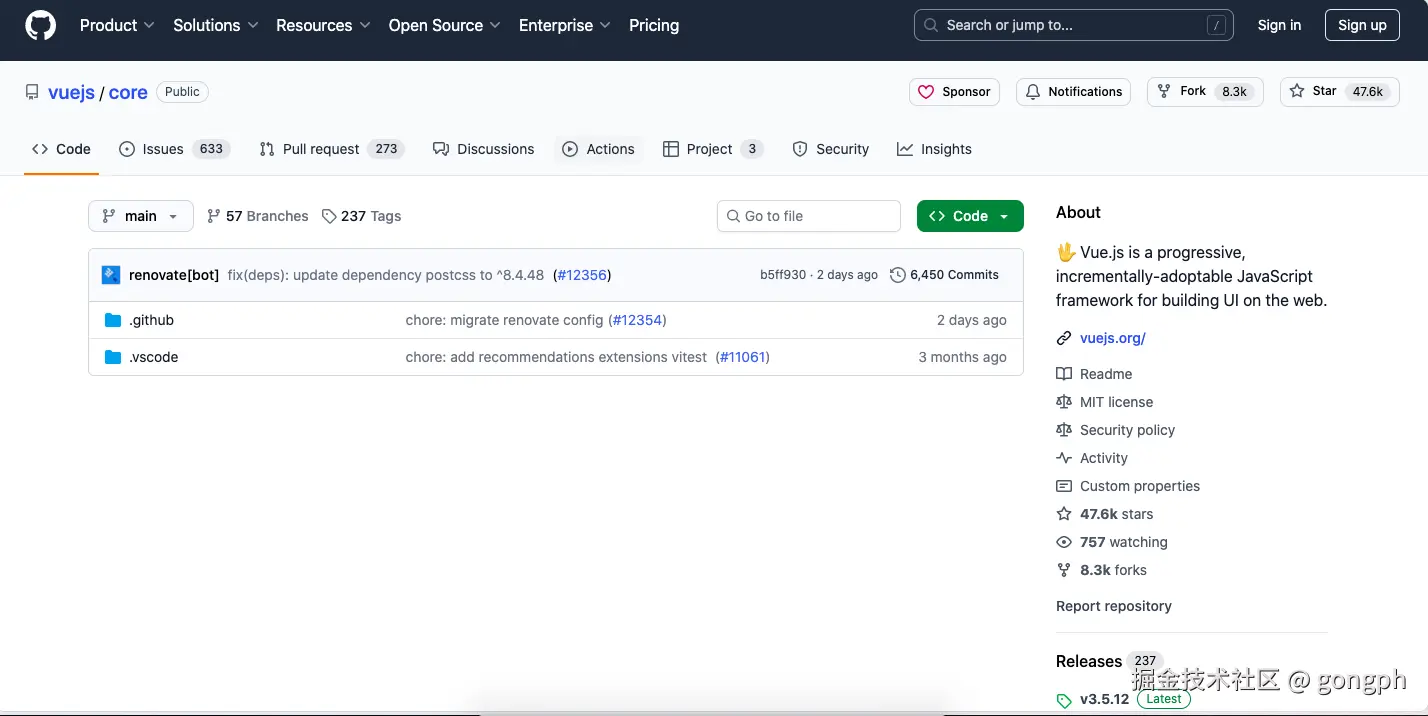
Task: Switch to the Issues tab
Action: pyautogui.click(x=174, y=149)
